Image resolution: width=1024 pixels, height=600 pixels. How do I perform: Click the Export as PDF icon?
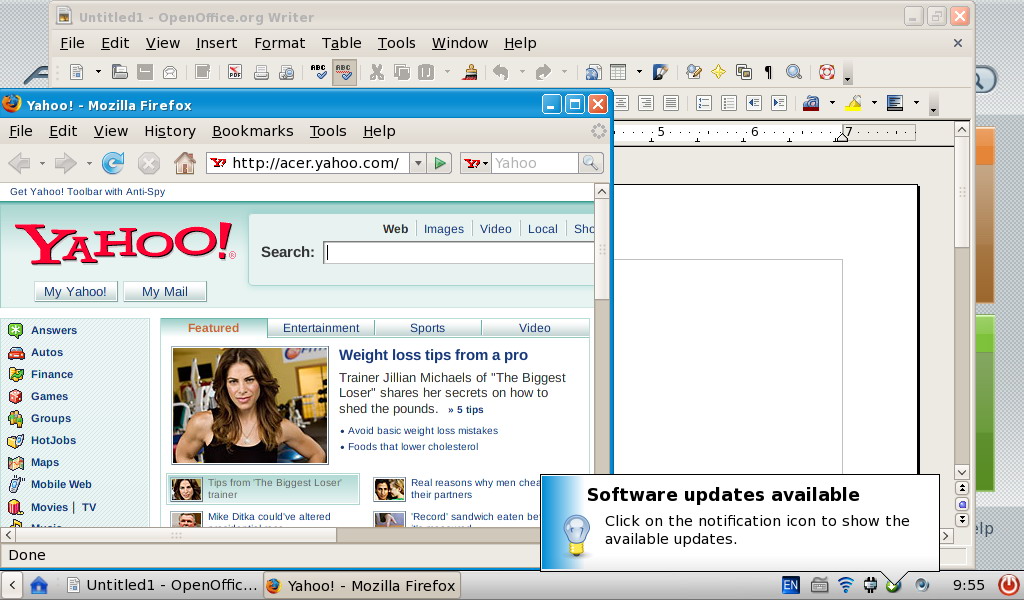[x=234, y=72]
